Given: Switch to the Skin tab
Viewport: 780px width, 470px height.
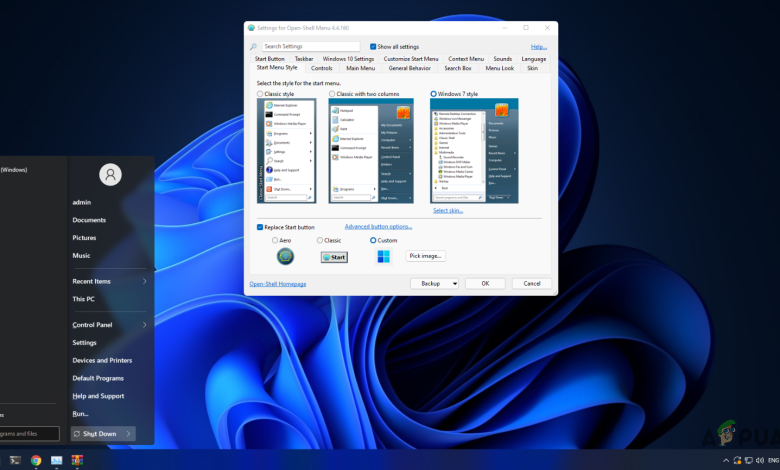Looking at the screenshot, I should click(x=532, y=68).
